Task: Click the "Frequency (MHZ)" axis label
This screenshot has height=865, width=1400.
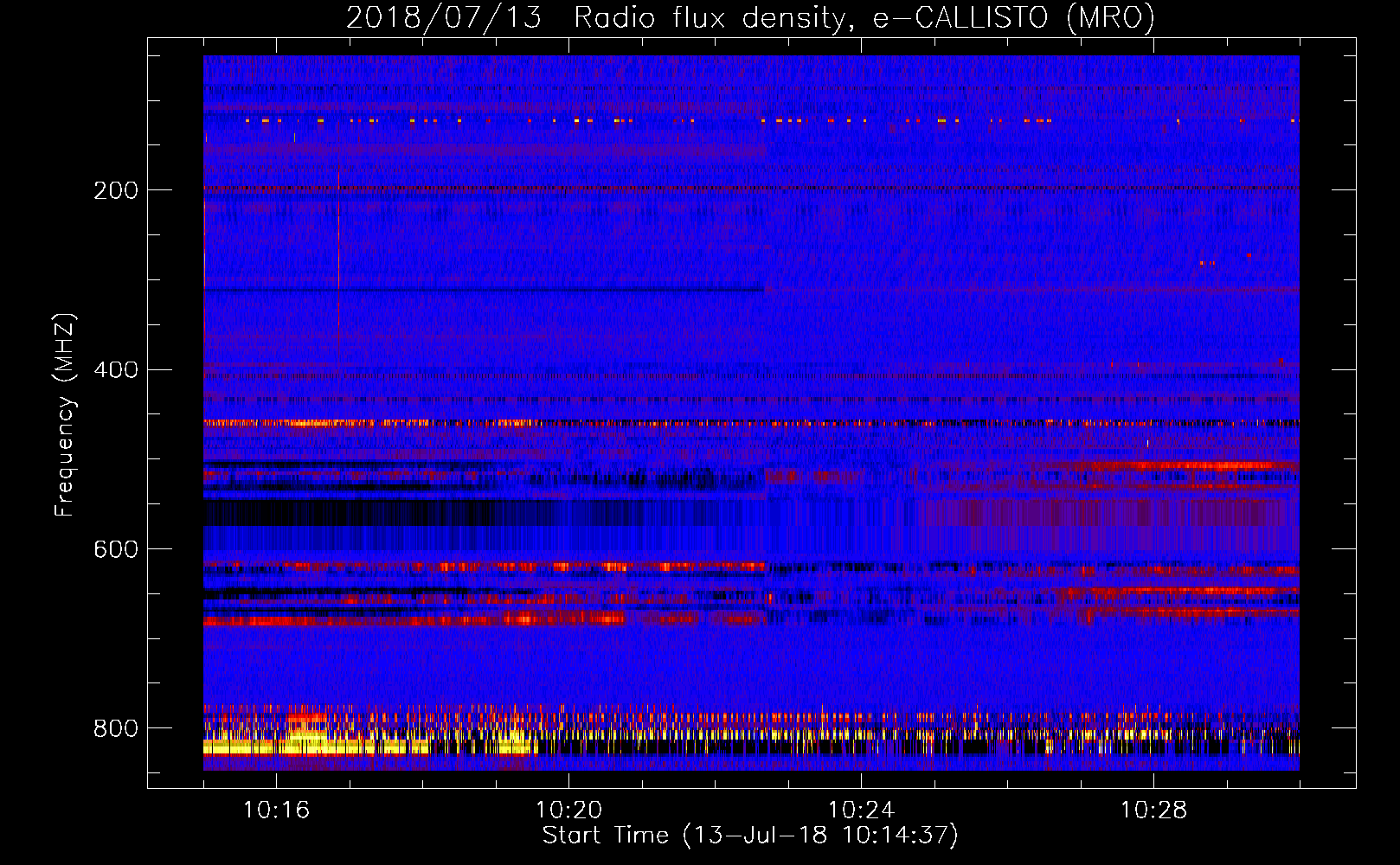Action: (x=64, y=414)
